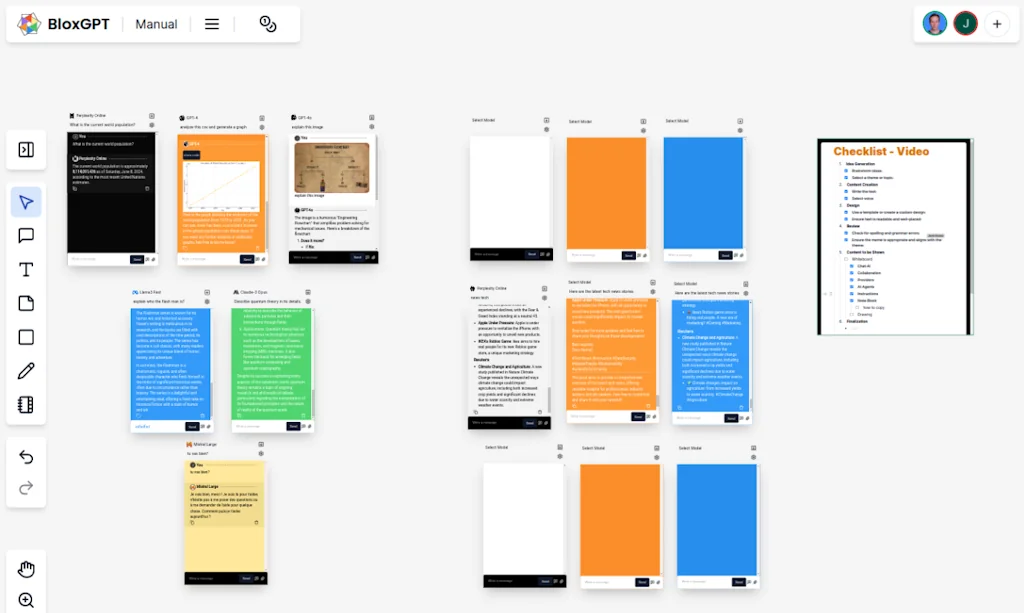Image resolution: width=1024 pixels, height=613 pixels.
Task: Open the hamburger menu in the top bar
Action: pyautogui.click(x=211, y=23)
